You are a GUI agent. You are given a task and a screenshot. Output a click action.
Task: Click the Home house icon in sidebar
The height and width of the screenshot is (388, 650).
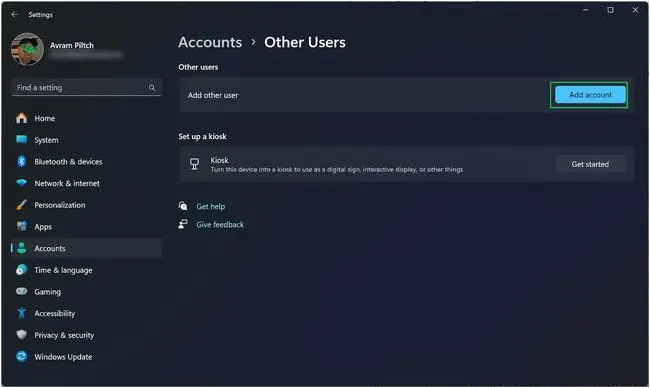22,118
